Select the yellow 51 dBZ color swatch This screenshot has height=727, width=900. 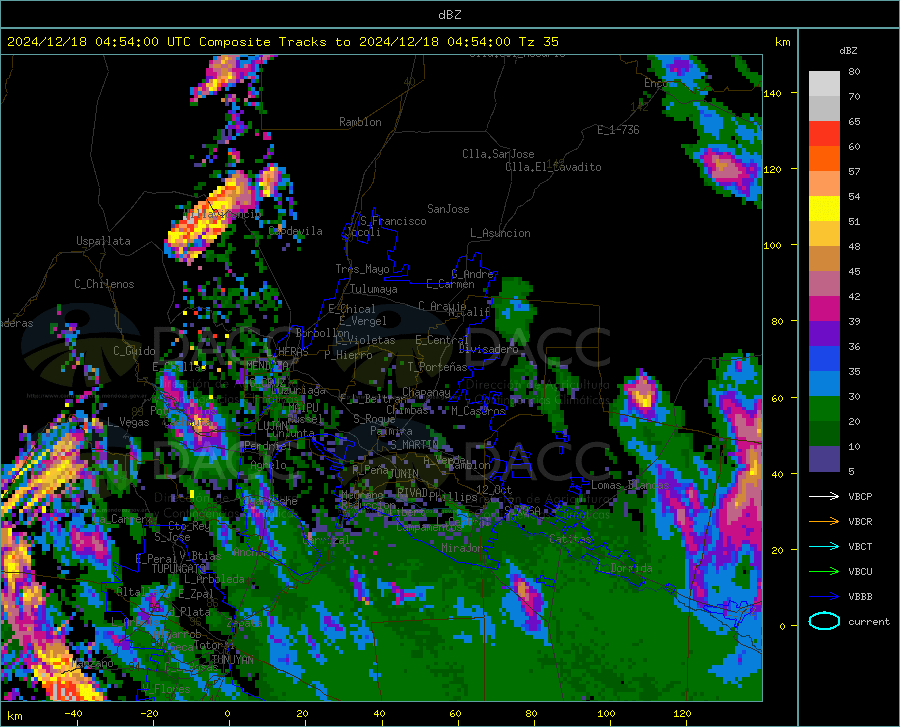click(x=824, y=209)
